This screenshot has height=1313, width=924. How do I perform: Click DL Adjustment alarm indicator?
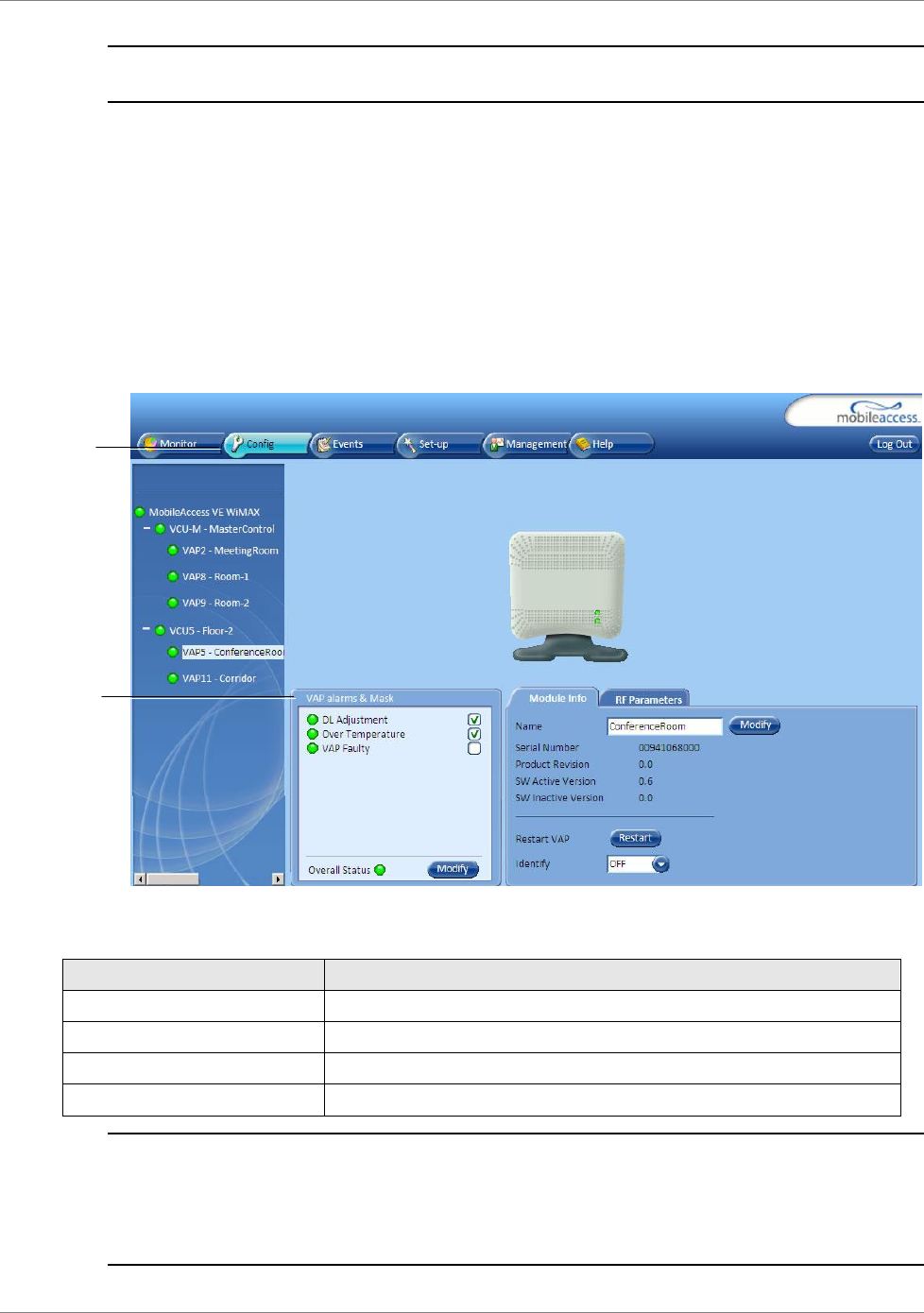313,720
